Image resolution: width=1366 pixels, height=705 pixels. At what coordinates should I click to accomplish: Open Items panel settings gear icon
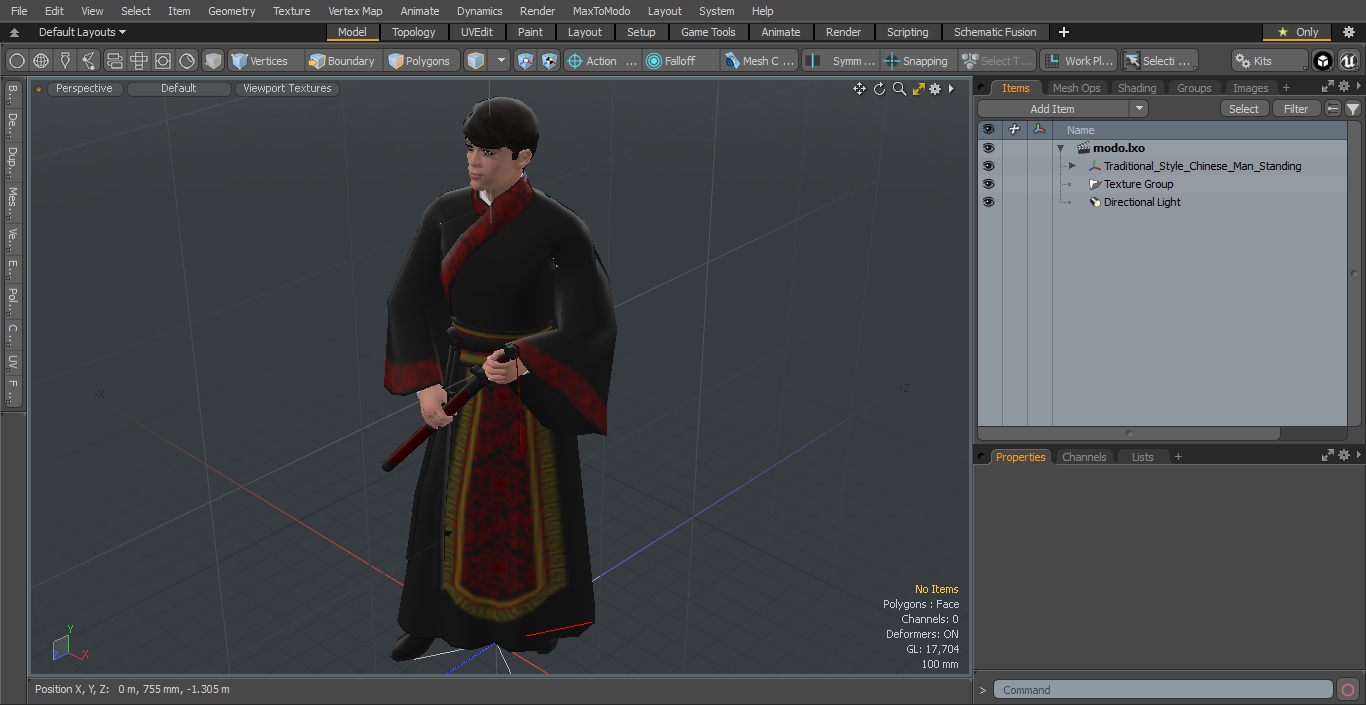(x=1343, y=88)
